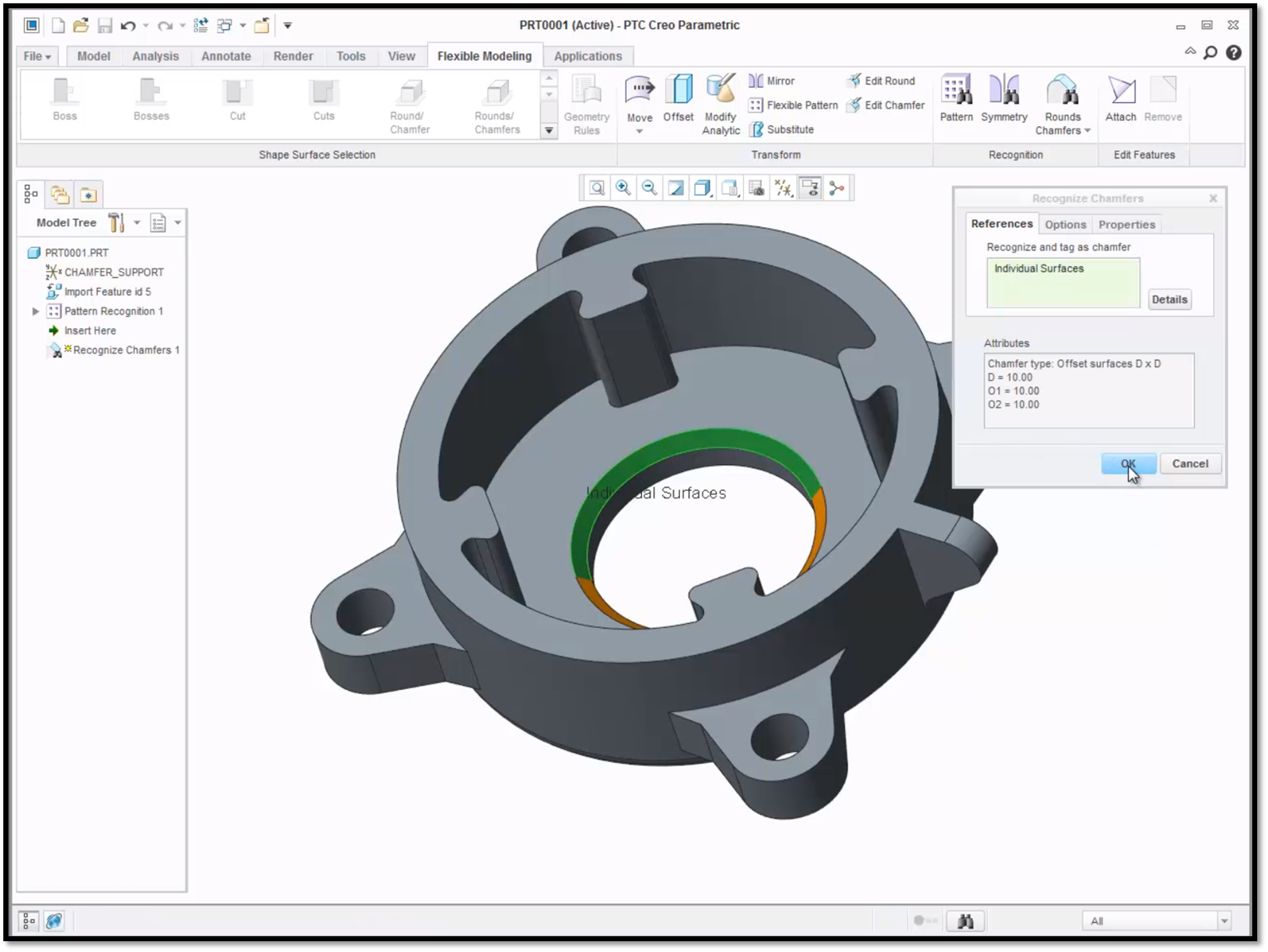
Task: Toggle browser display in status bar
Action: tap(54, 920)
